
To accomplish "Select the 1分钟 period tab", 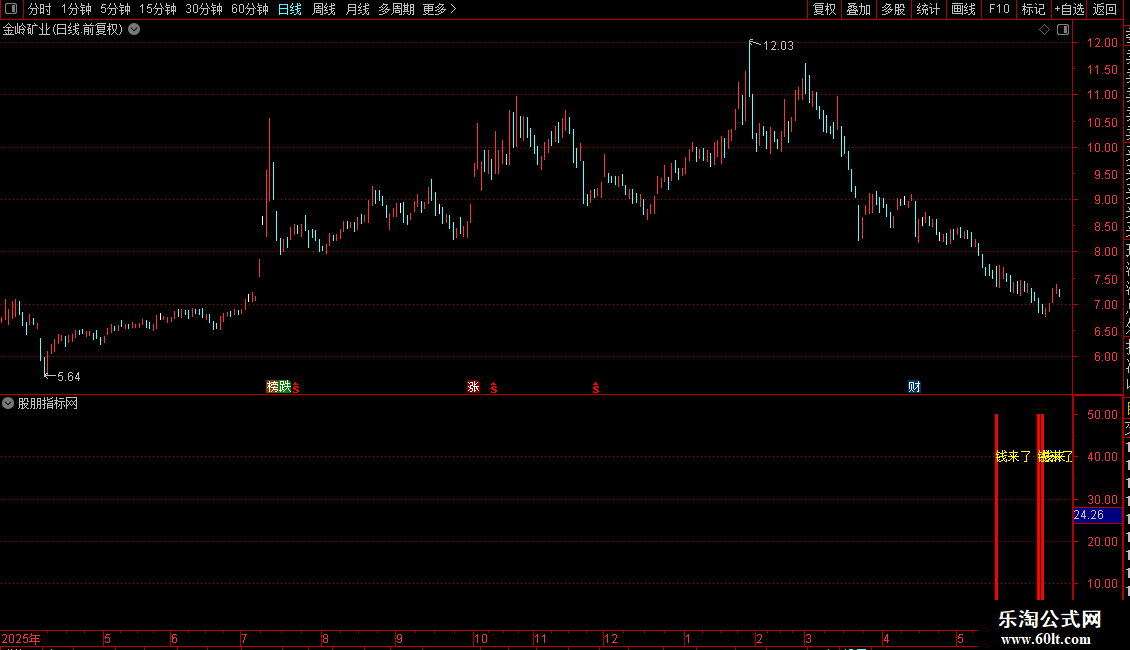I will click(76, 9).
